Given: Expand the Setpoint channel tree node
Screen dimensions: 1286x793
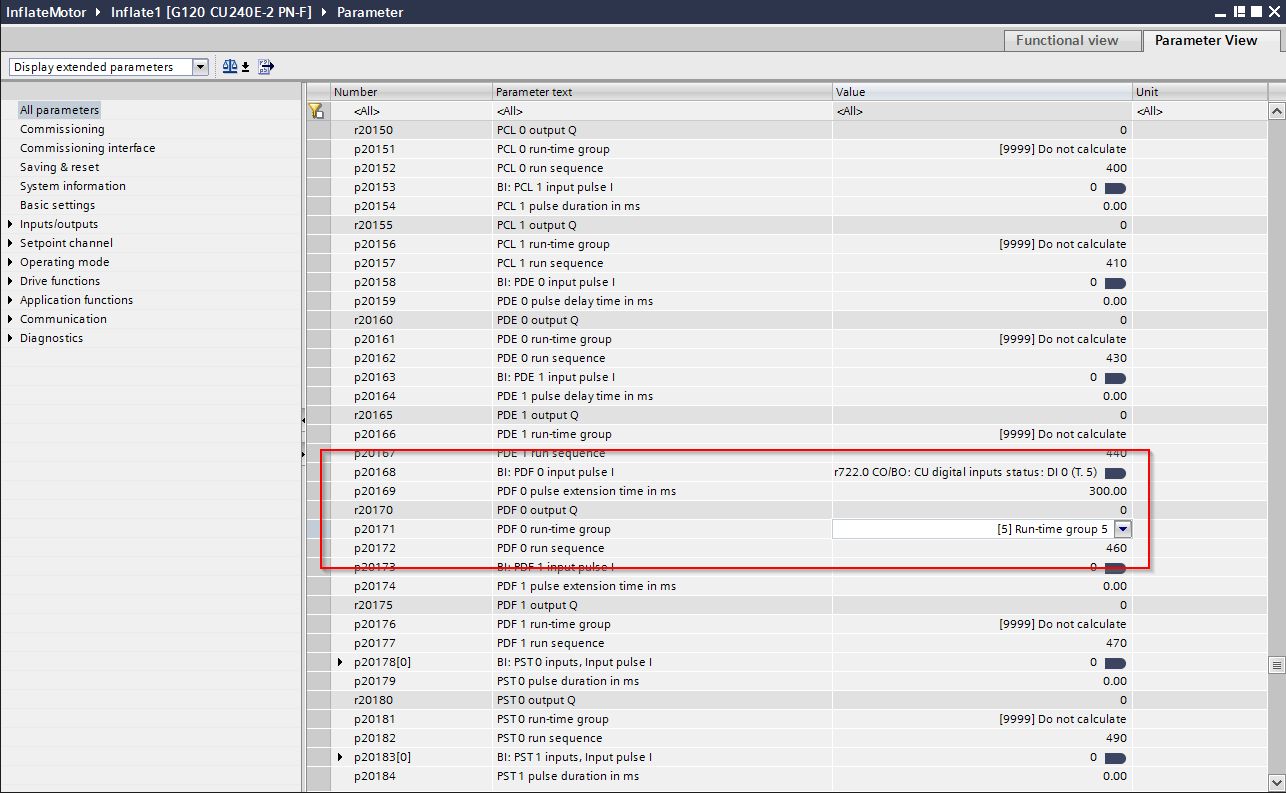Looking at the screenshot, I should point(10,243).
